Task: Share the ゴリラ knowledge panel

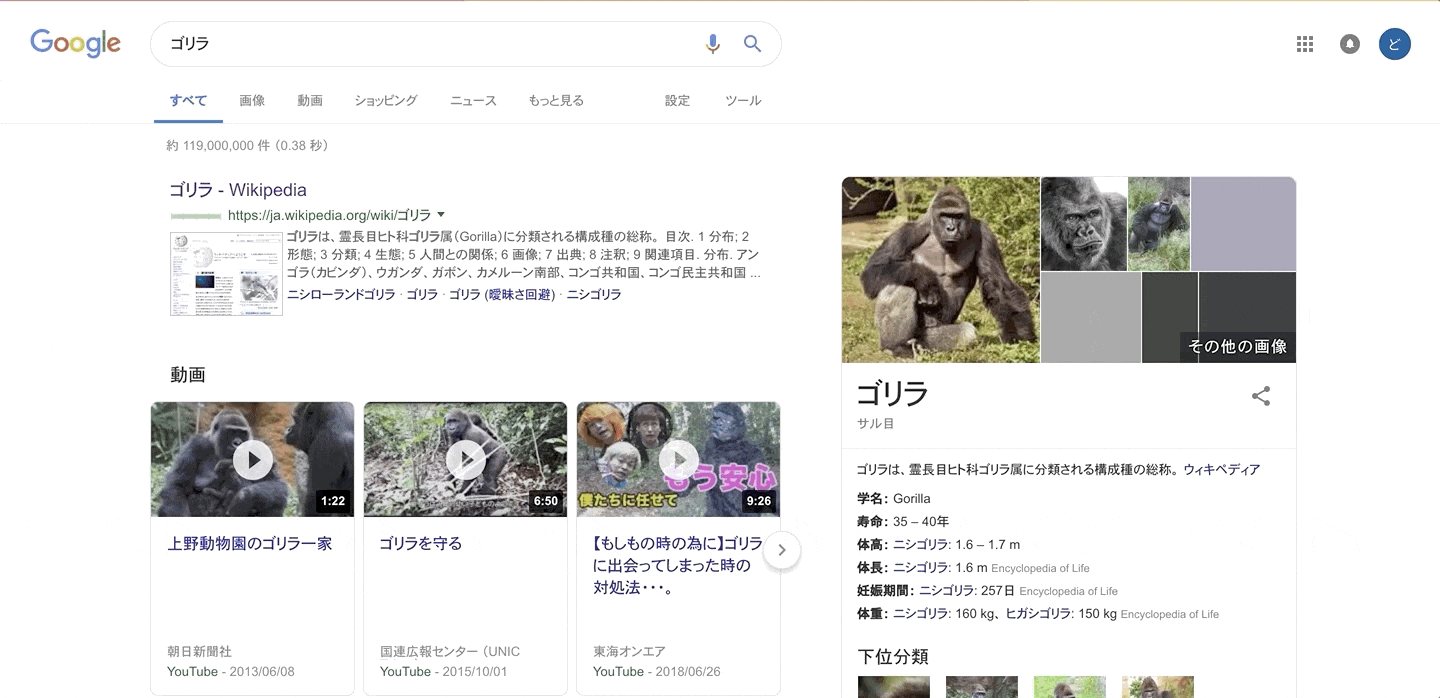Action: click(1261, 396)
